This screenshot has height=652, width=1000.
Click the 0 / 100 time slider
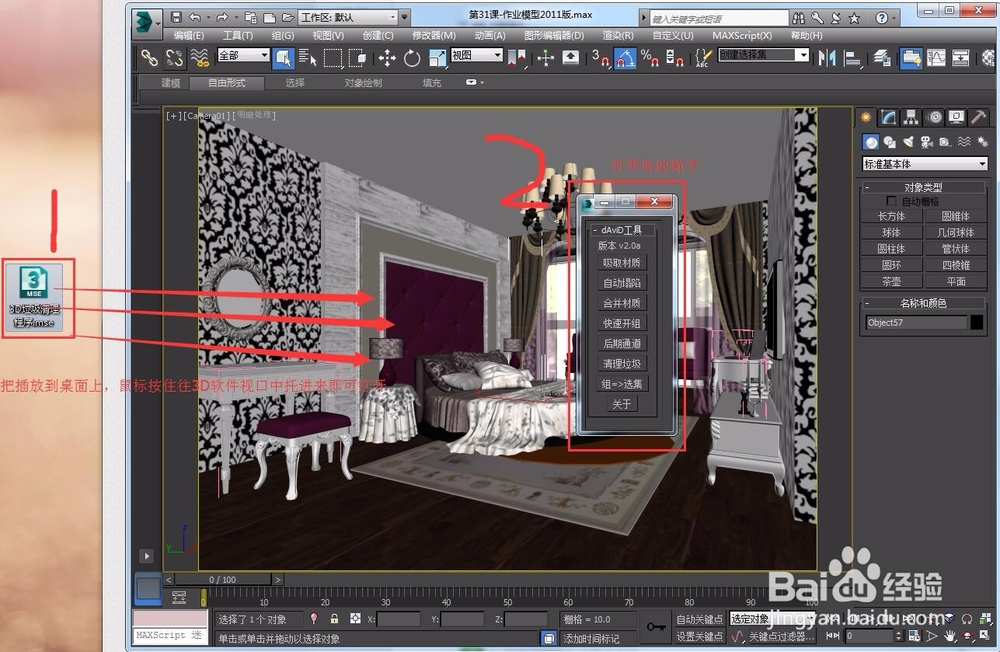222,580
